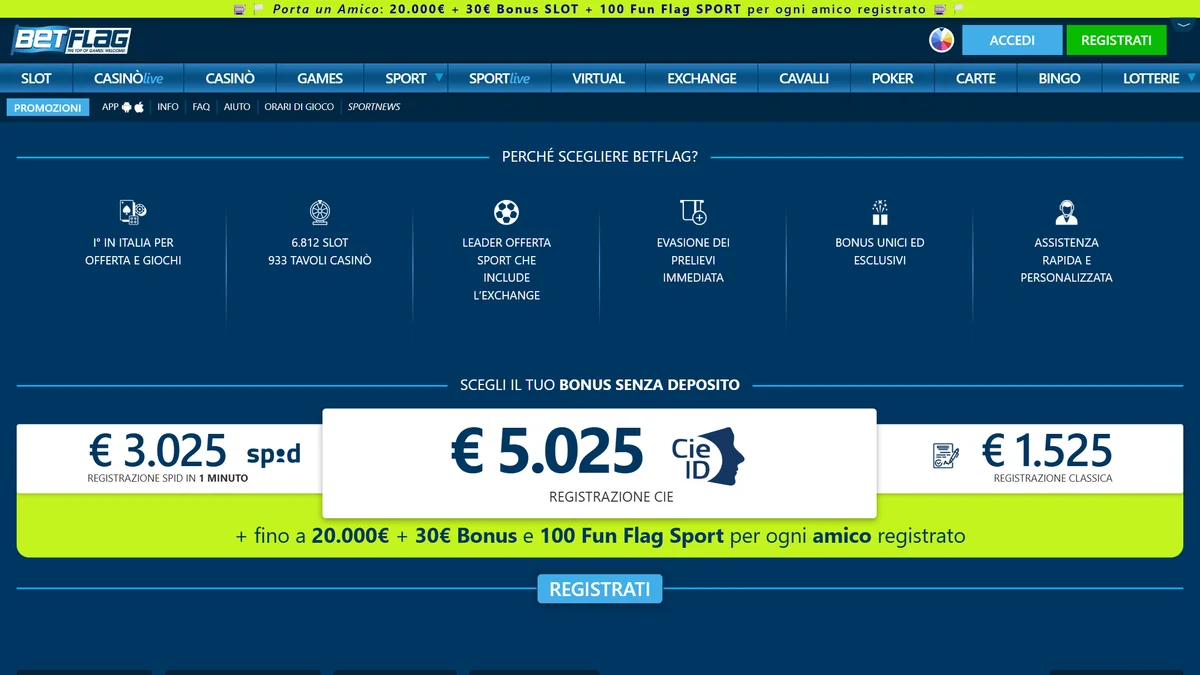Go to the CASINÒ section
Viewport: 1200px width, 675px height.
tap(230, 78)
